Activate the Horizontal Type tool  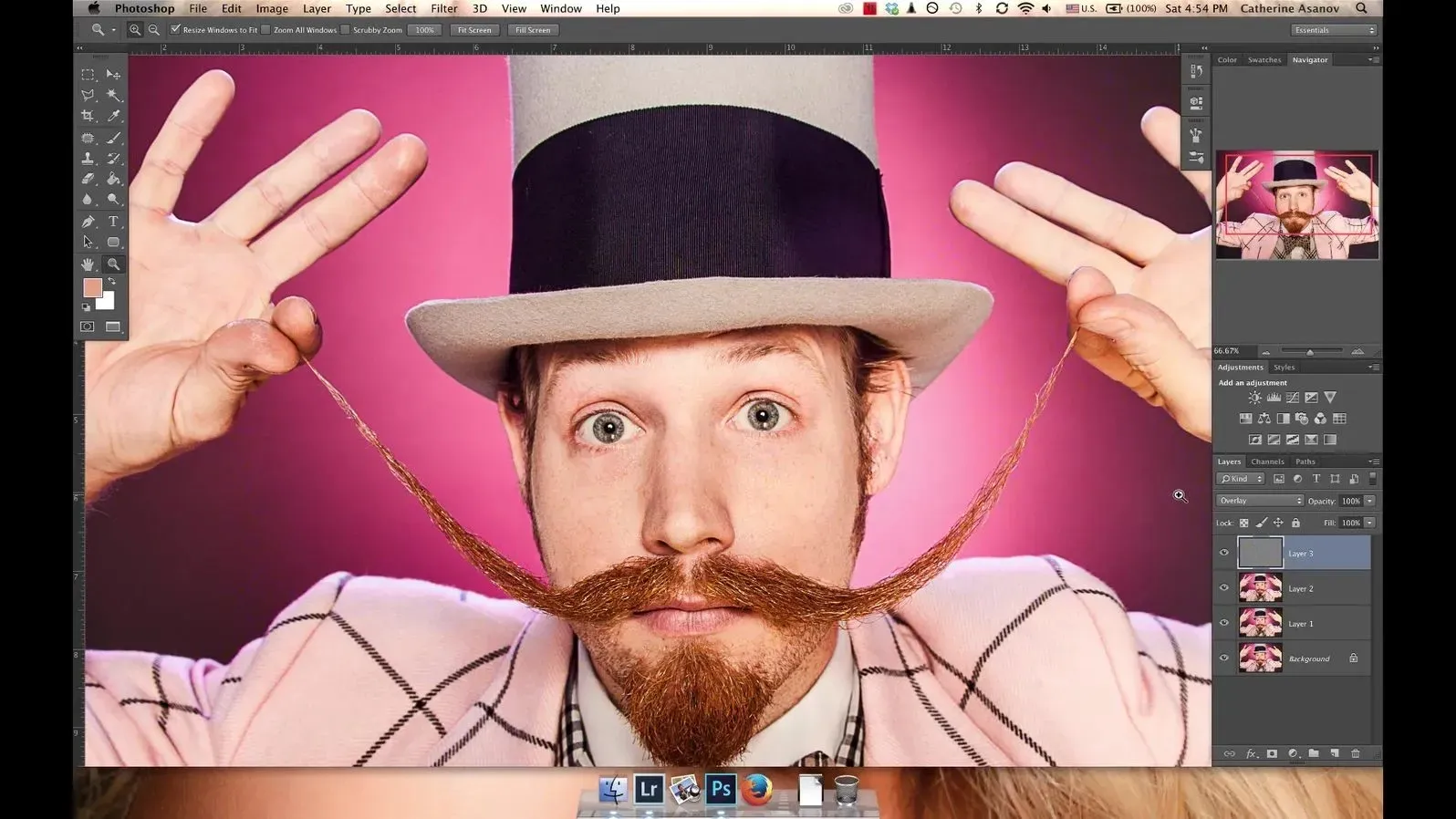coord(114,222)
